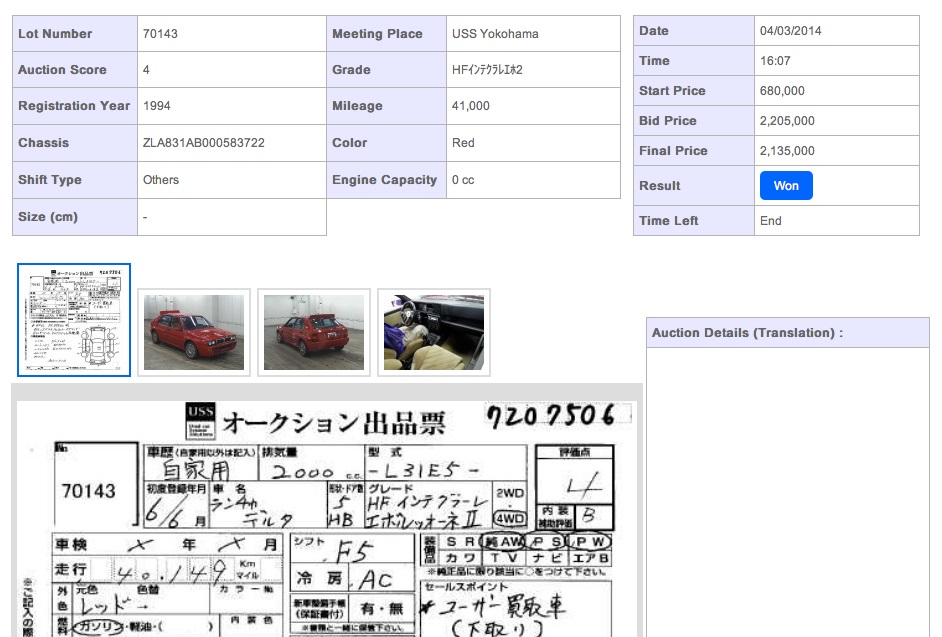This screenshot has width=942, height=637.
Task: Select the registration year 1994 cell
Action: point(157,106)
